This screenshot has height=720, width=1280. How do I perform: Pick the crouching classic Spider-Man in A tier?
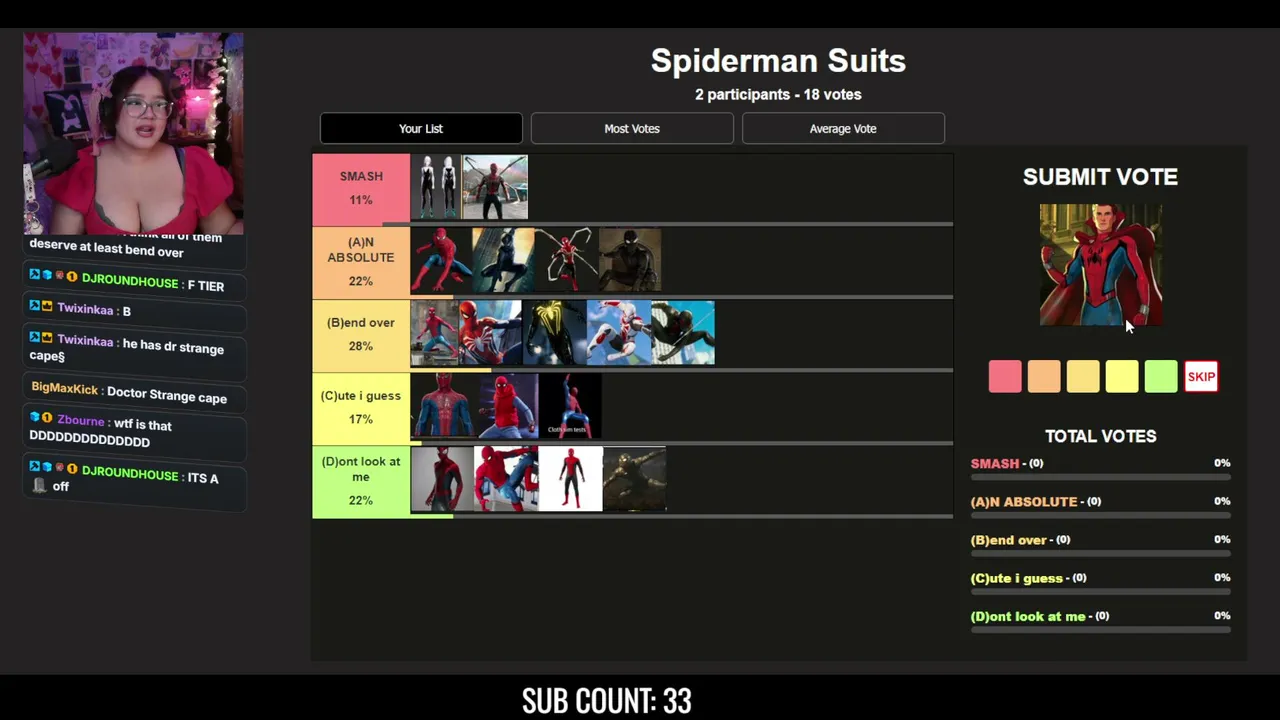441,260
